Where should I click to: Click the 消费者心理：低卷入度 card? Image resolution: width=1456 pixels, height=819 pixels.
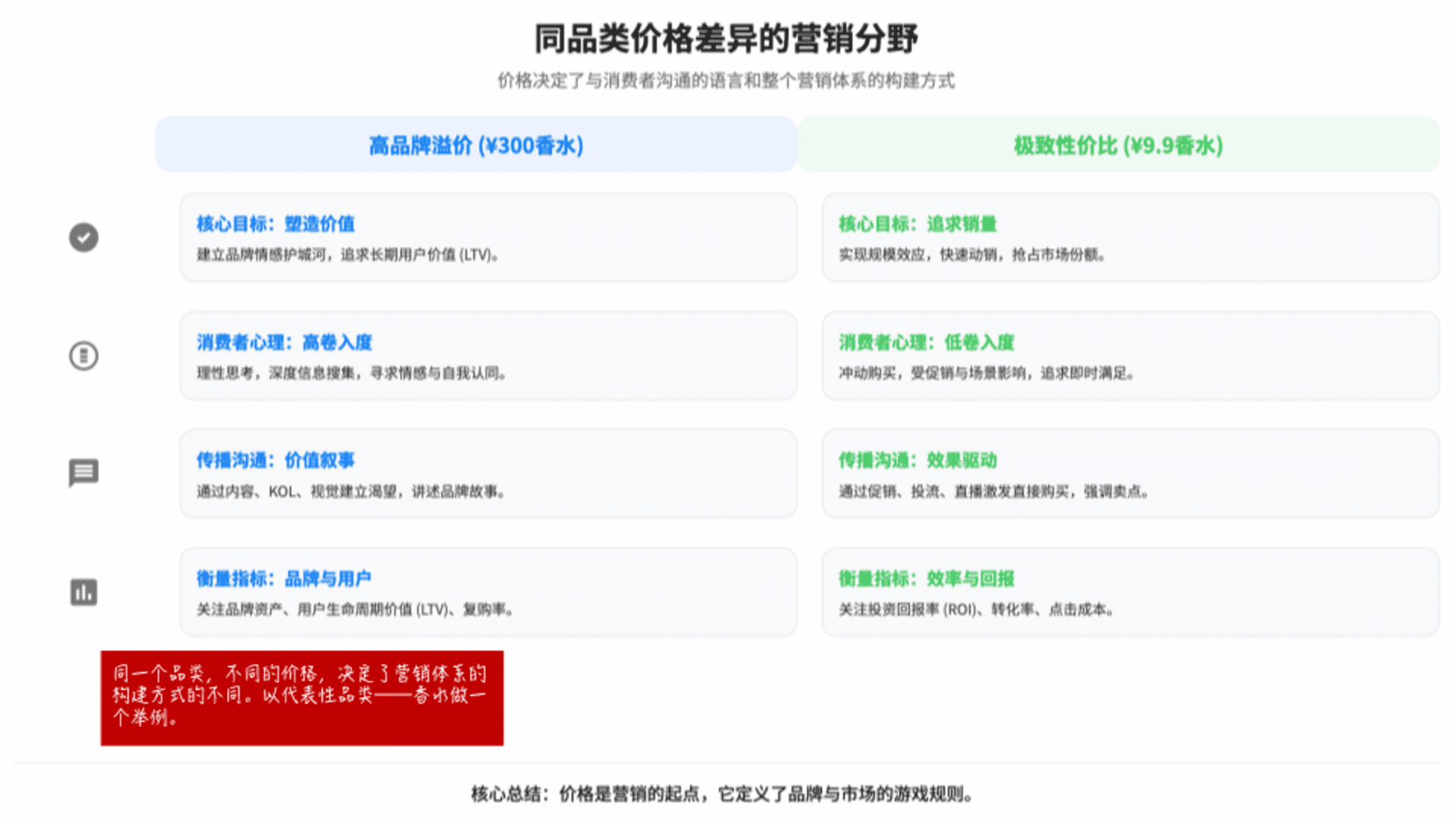pos(1131,356)
